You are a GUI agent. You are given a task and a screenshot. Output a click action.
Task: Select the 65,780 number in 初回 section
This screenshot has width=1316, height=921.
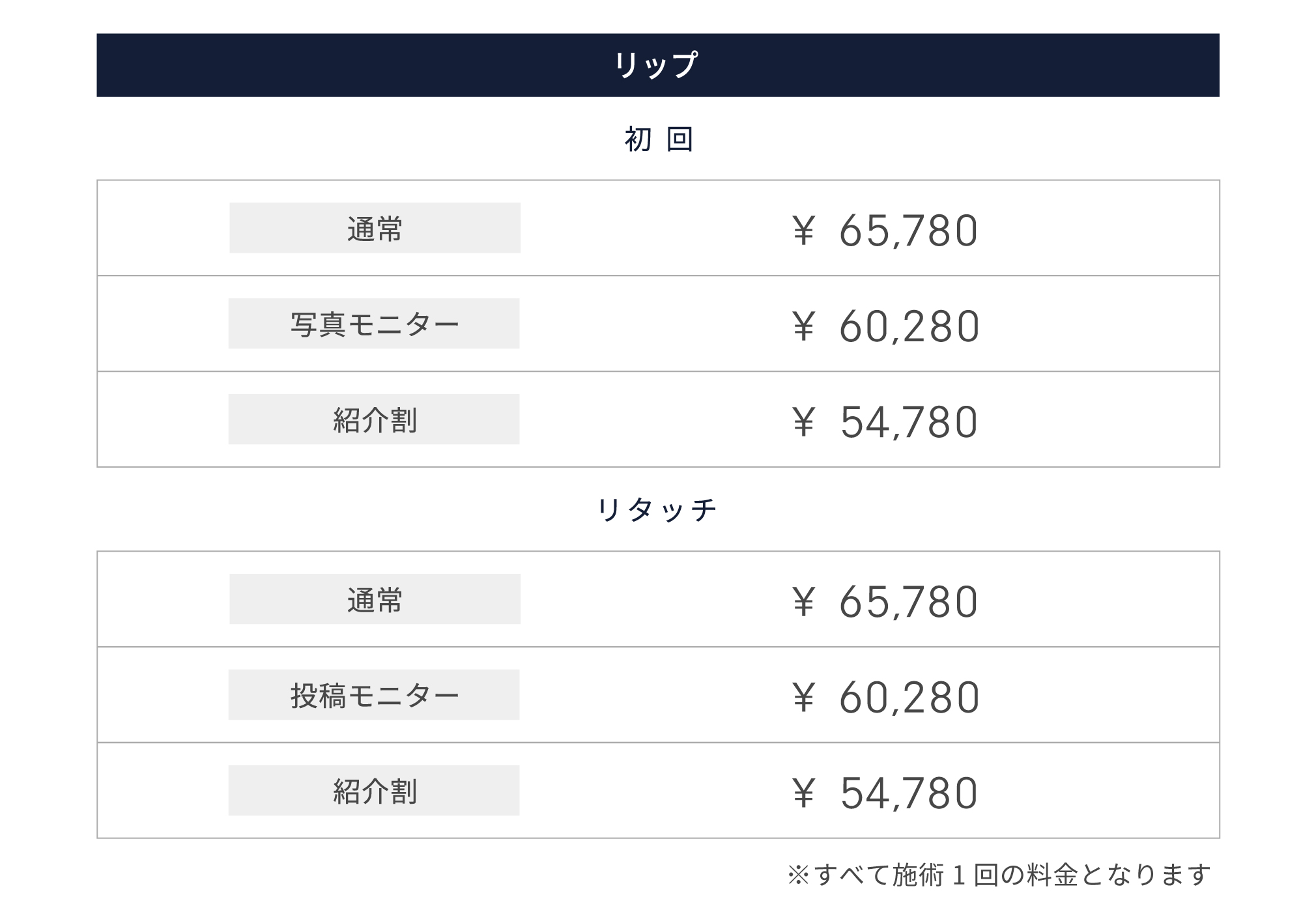click(x=908, y=231)
